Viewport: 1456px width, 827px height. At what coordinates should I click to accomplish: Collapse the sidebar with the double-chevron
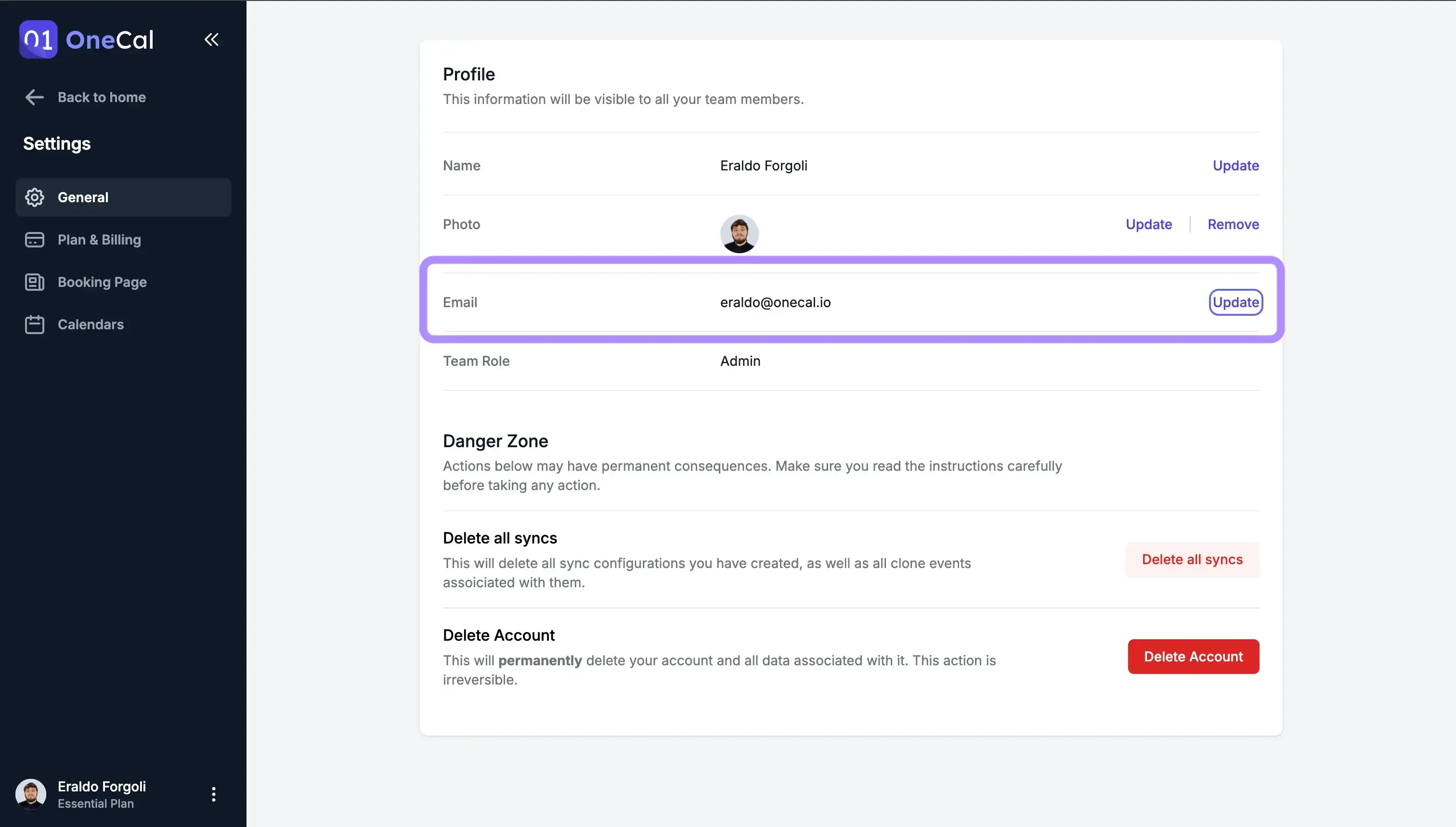(211, 39)
